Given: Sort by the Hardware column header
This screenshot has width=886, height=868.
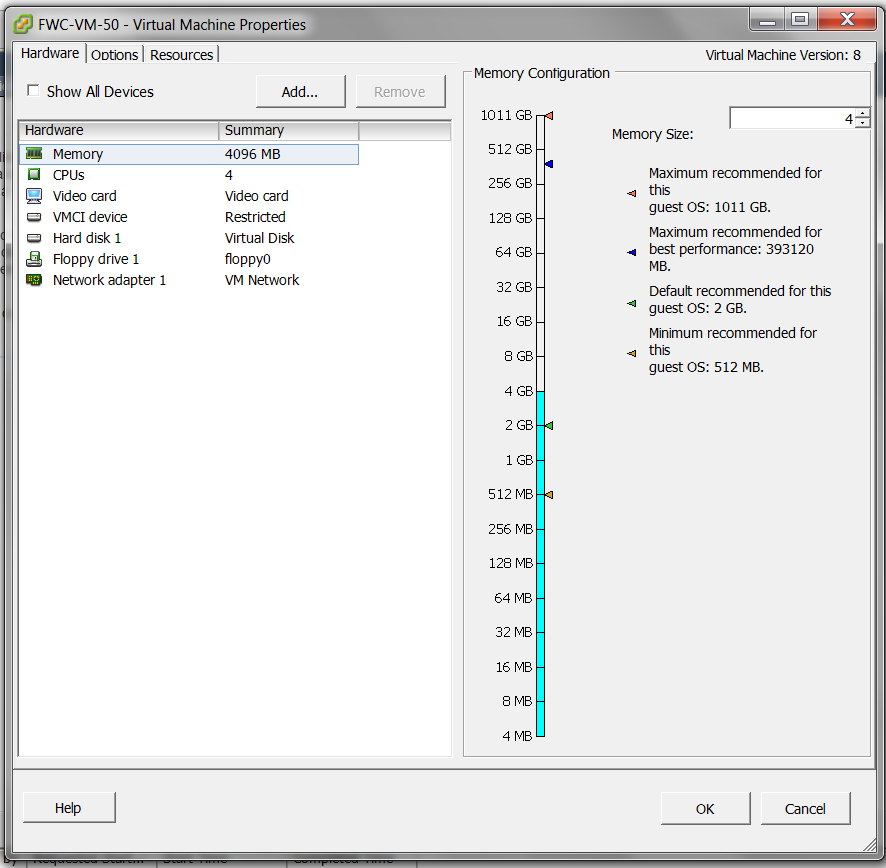Looking at the screenshot, I should [119, 130].
